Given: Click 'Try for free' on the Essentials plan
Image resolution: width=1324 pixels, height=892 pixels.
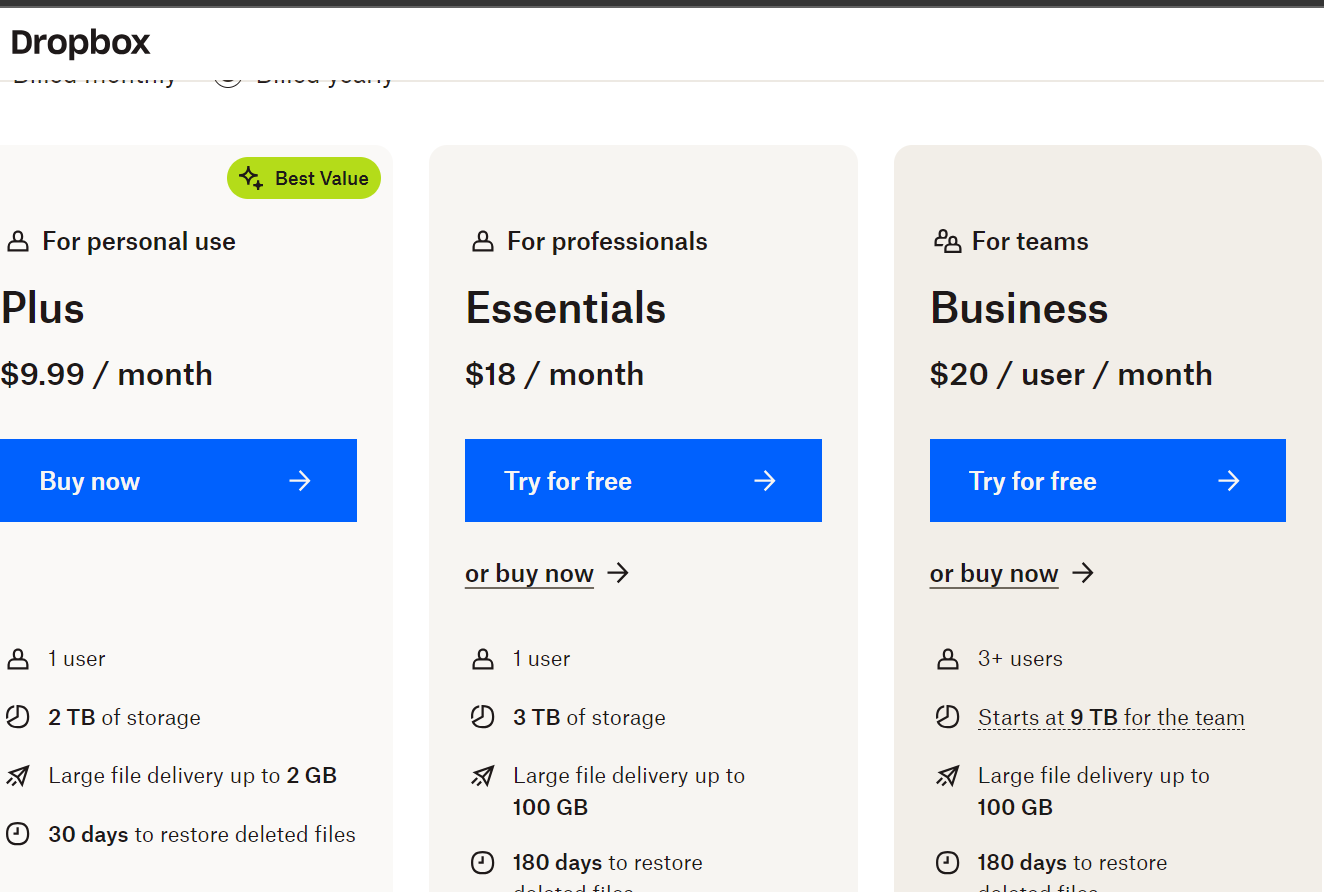Looking at the screenshot, I should tap(643, 481).
